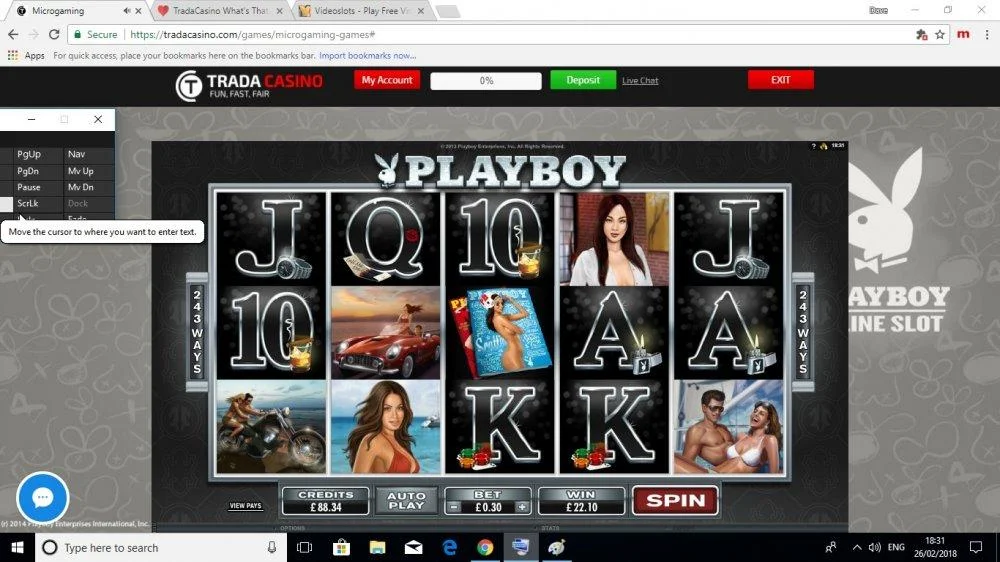Open the AUTO PLAY option
This screenshot has height=562, width=1000.
tap(406, 501)
